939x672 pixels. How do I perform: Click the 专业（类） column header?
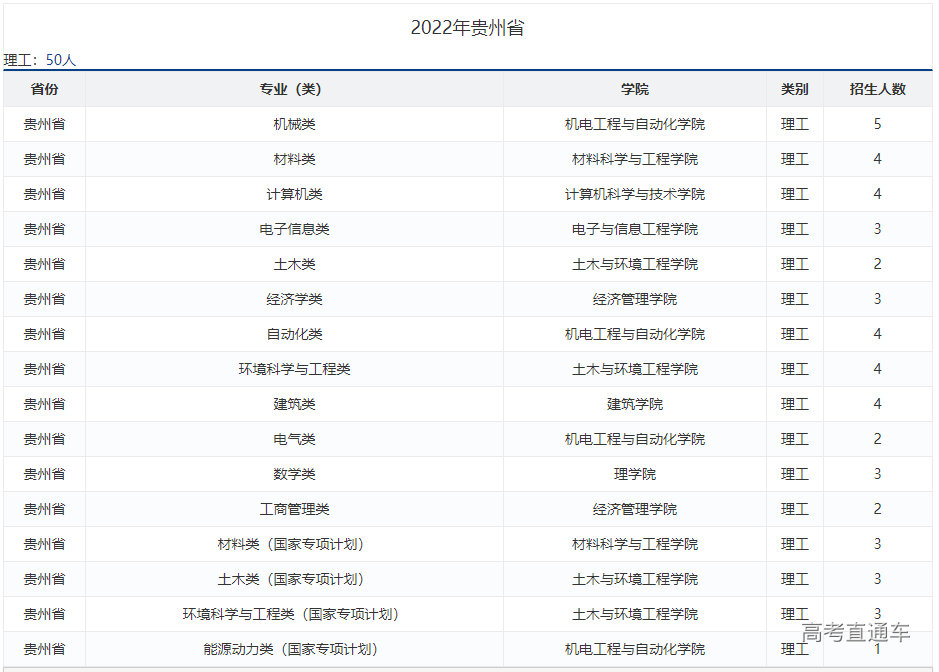click(x=294, y=89)
